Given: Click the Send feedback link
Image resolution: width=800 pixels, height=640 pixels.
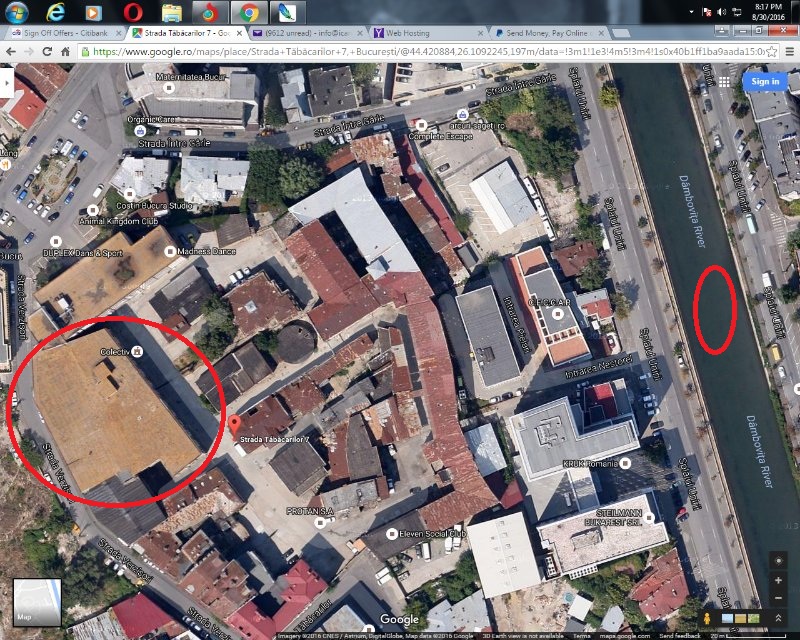Looking at the screenshot, I should tap(679, 635).
